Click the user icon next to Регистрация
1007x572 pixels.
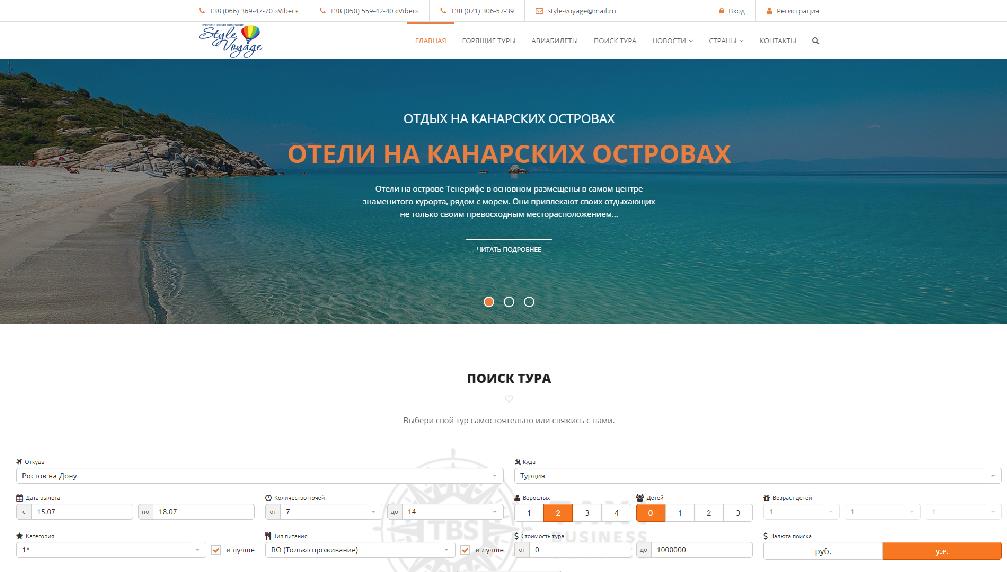(769, 11)
